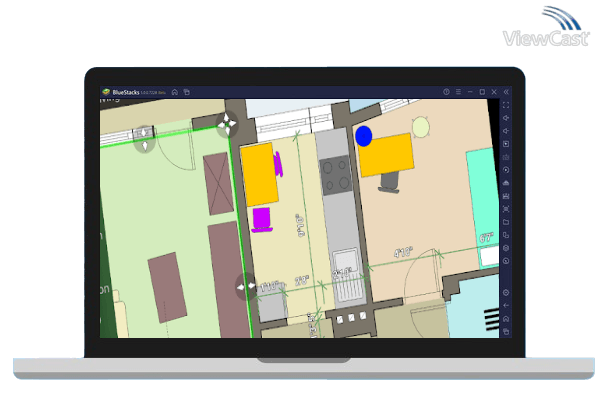The height and width of the screenshot is (414, 602).
Task: Click the four-way move handle at wall corner
Action: [227, 124]
